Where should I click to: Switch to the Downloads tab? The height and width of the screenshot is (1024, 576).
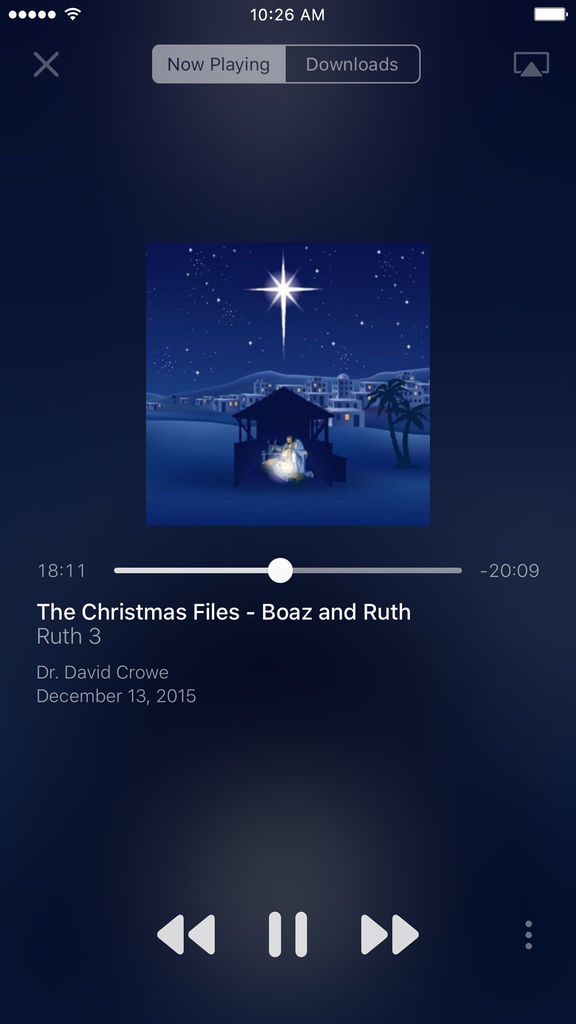(x=353, y=64)
